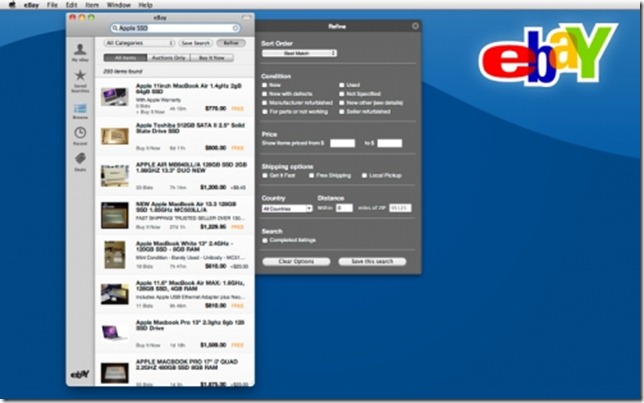Viewport: 644px width, 403px height.
Task: Open the Edit menu
Action: pos(71,5)
